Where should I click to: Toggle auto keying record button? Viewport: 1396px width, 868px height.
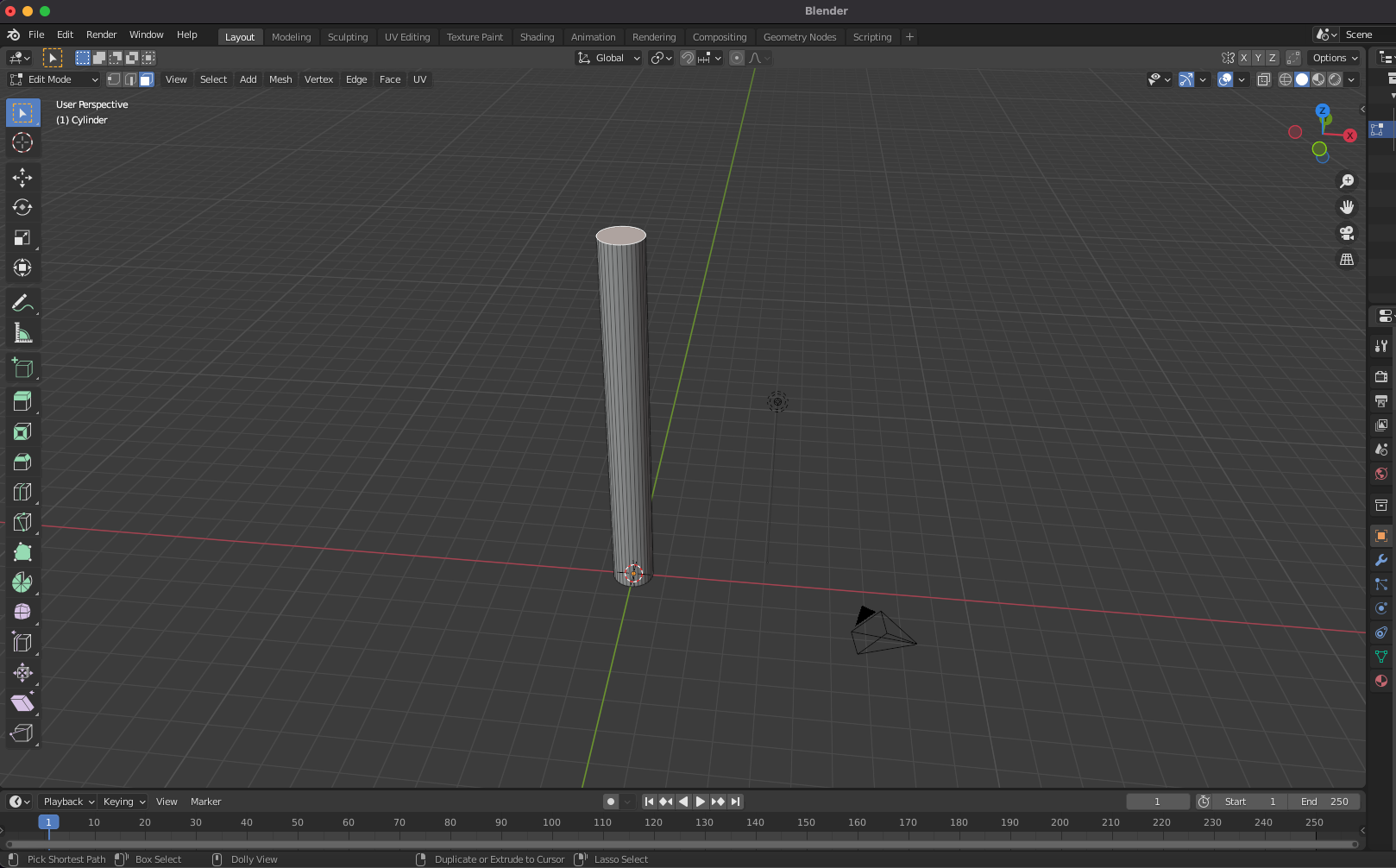point(611,802)
